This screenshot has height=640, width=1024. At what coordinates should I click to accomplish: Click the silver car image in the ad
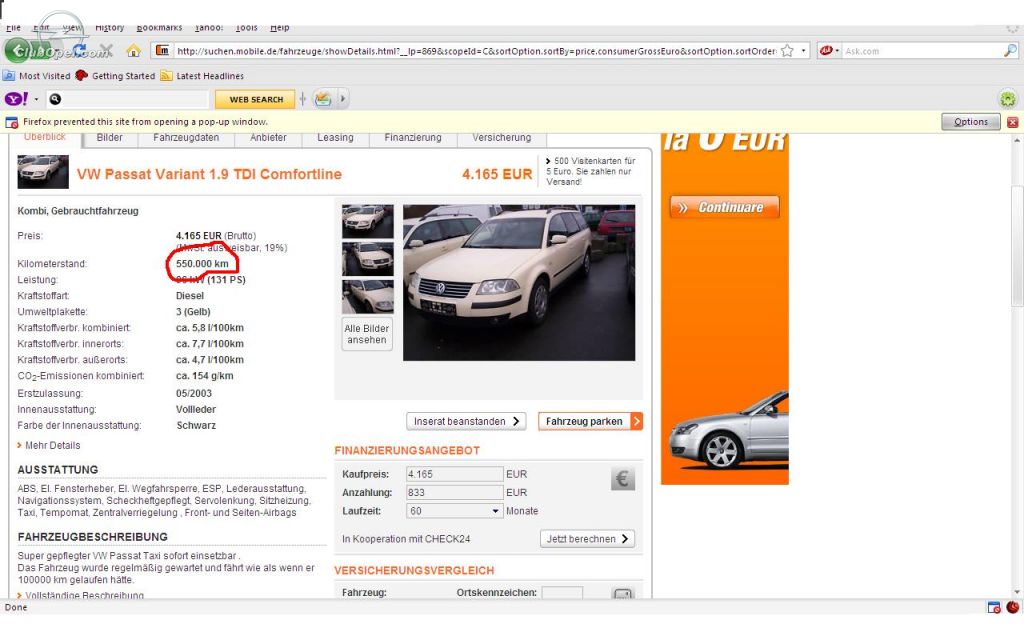pyautogui.click(x=728, y=431)
